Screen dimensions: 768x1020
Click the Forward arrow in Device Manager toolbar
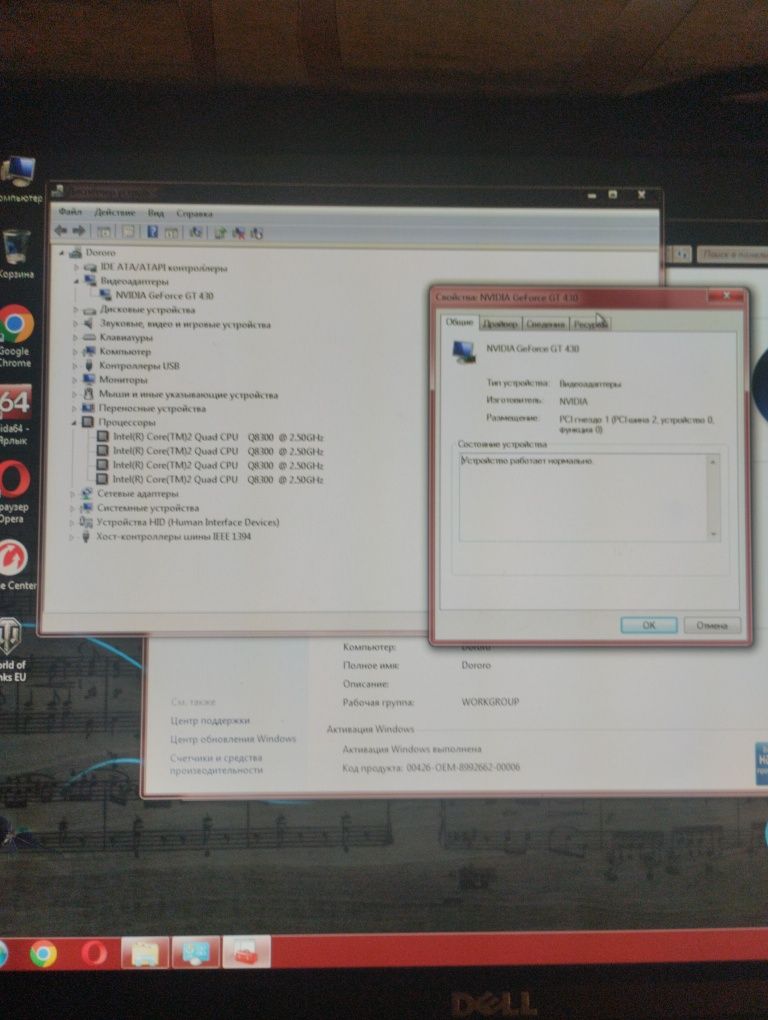pyautogui.click(x=79, y=230)
